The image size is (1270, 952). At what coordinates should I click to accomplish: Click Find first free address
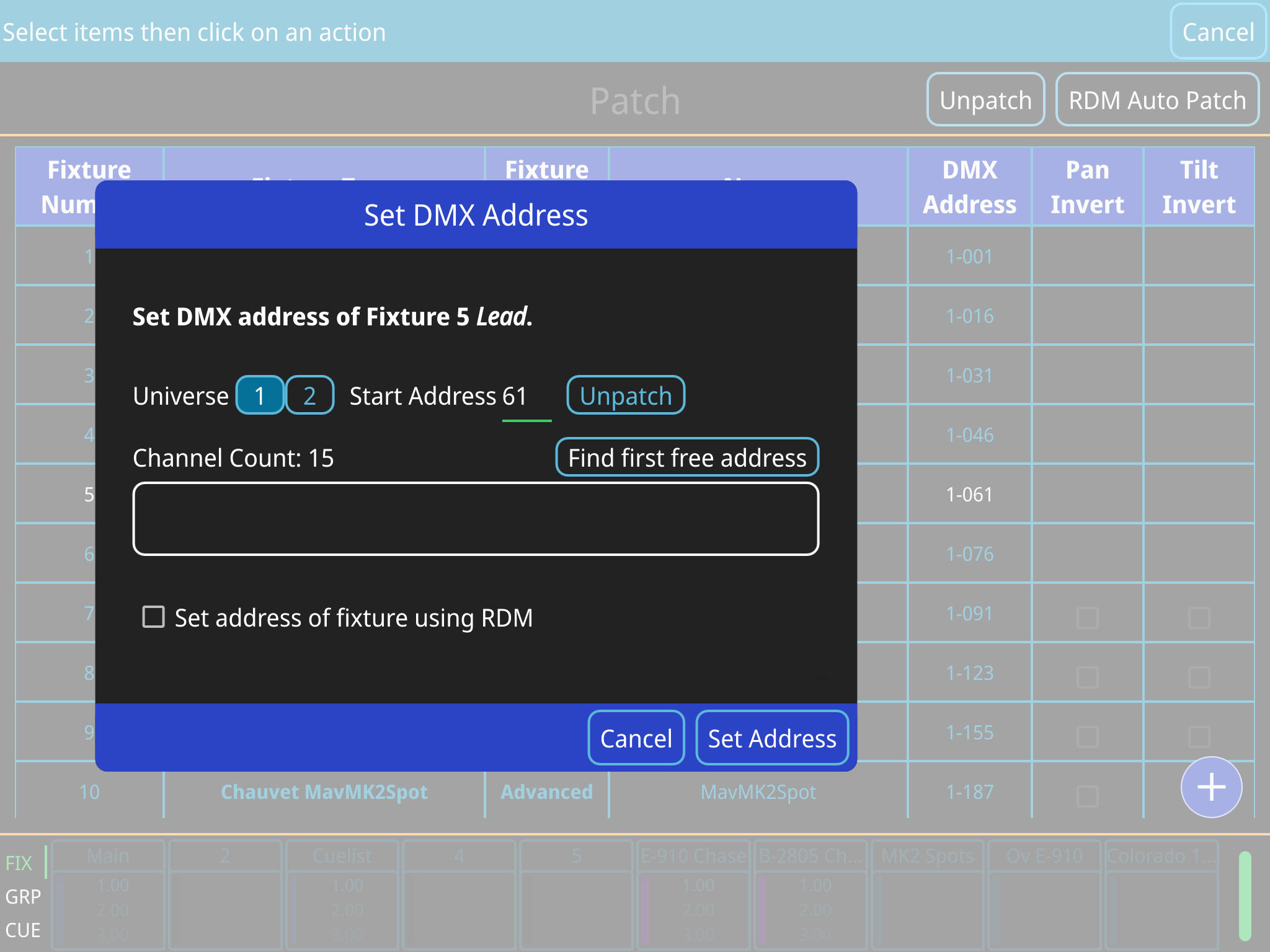click(x=687, y=458)
